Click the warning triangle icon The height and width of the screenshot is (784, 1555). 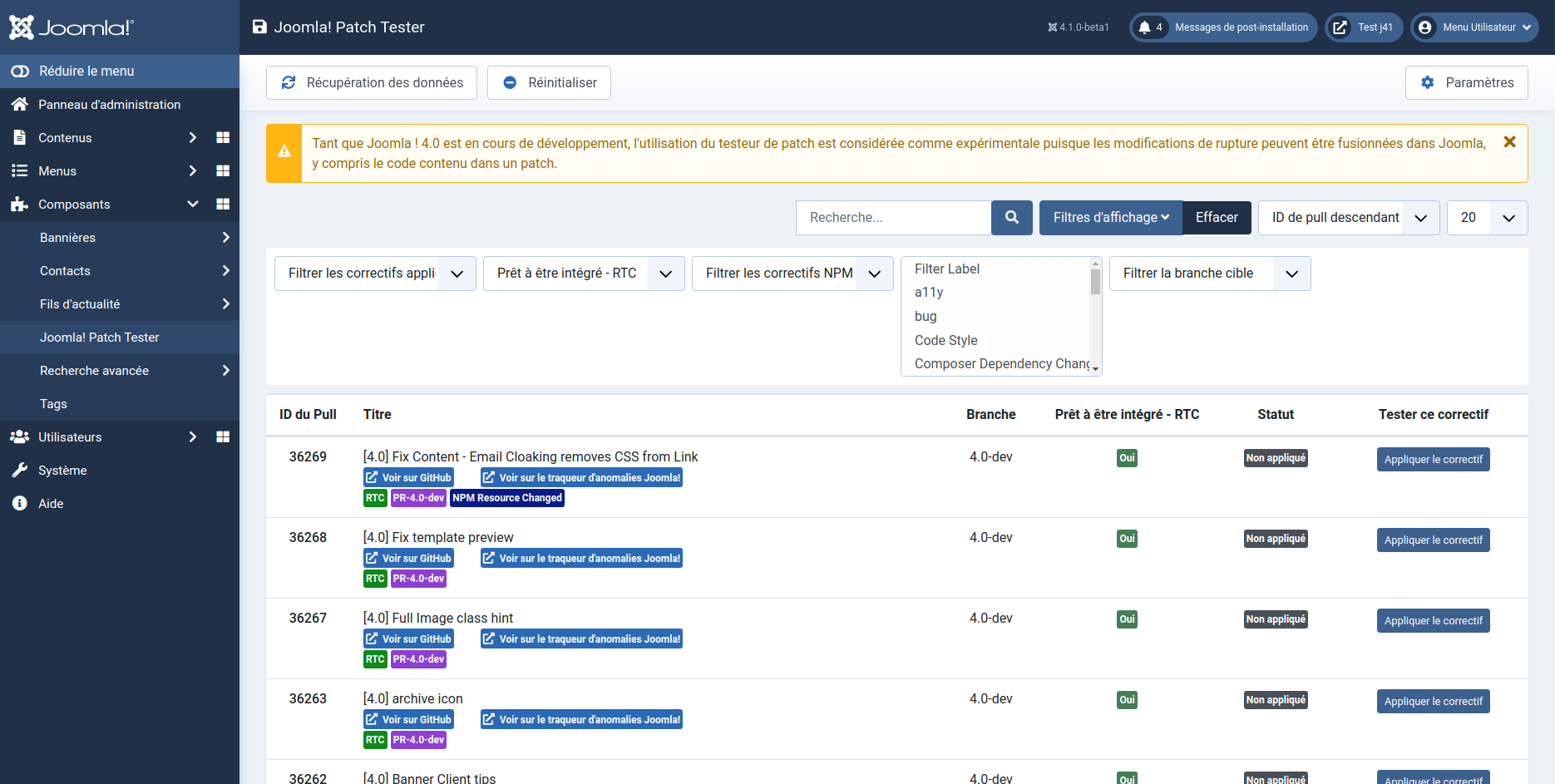[284, 153]
